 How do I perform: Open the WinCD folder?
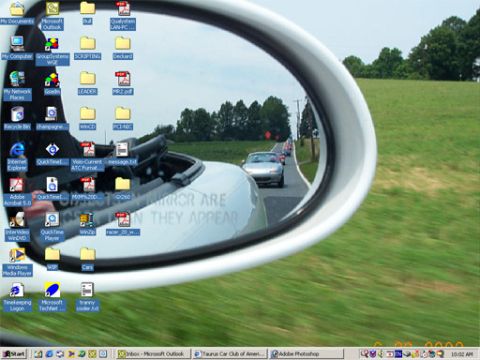[87, 118]
